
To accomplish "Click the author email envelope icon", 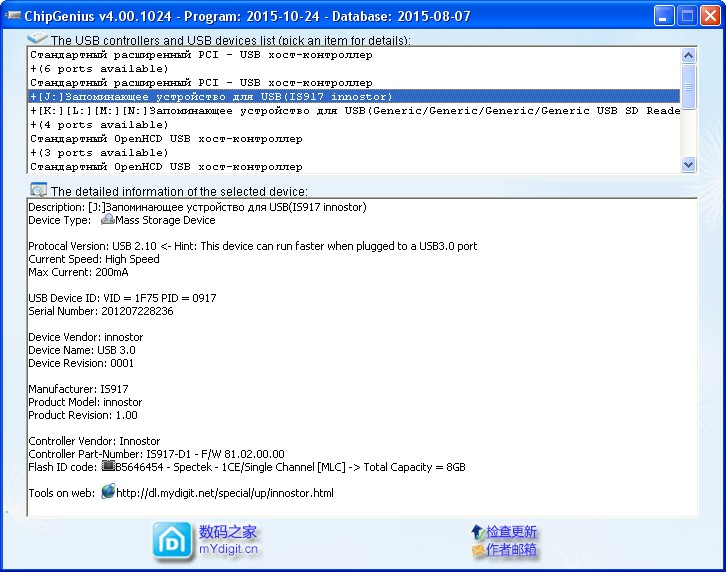I will [x=477, y=550].
